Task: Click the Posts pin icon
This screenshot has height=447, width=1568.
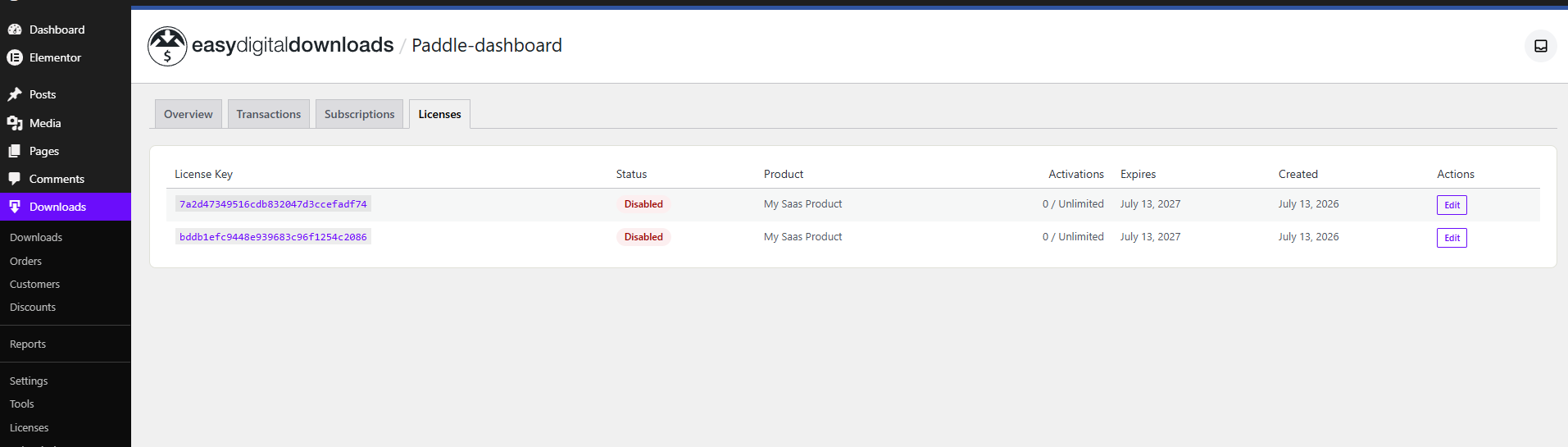Action: [x=15, y=94]
